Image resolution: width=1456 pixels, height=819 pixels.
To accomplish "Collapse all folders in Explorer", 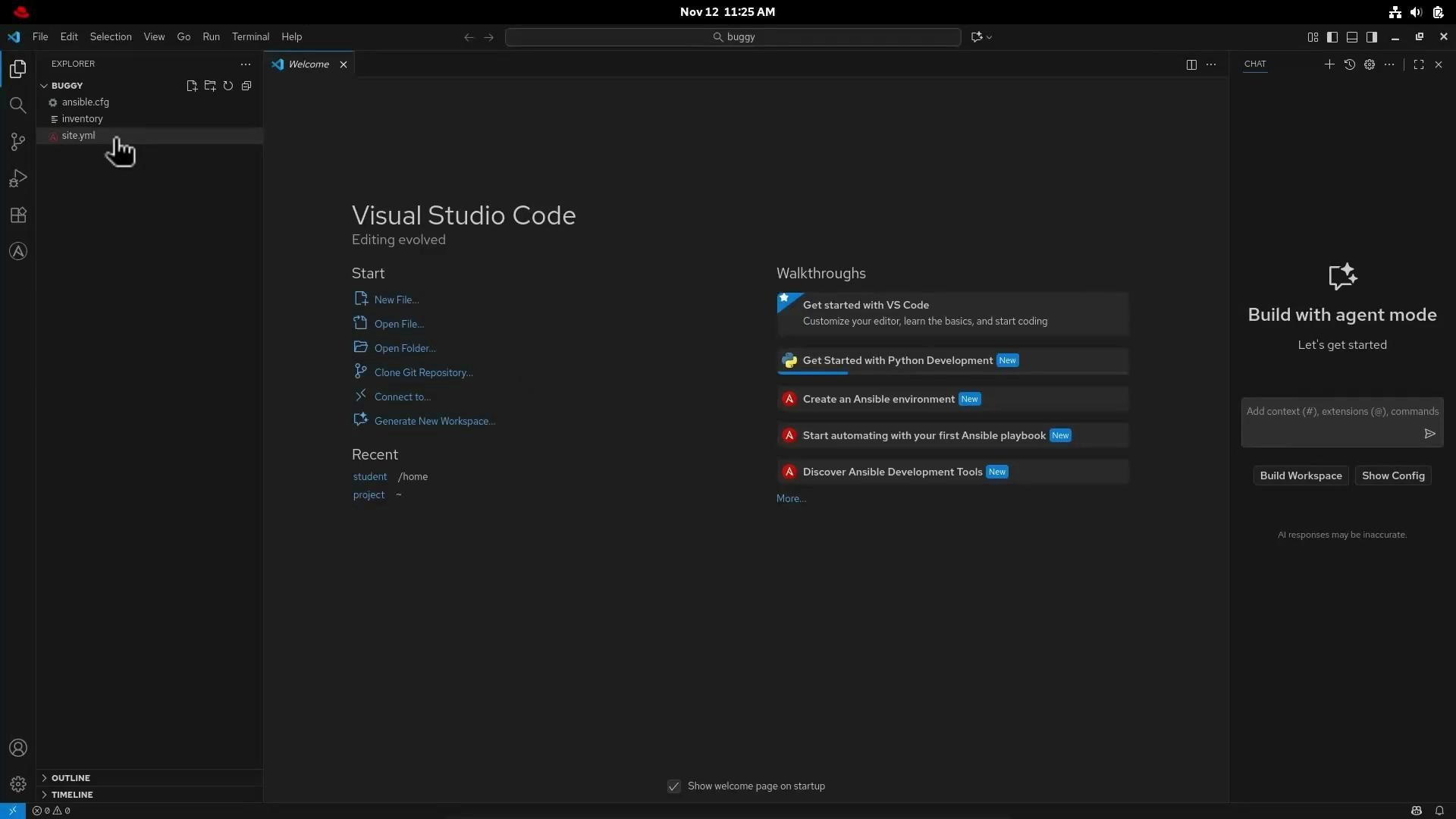I will pos(246,86).
